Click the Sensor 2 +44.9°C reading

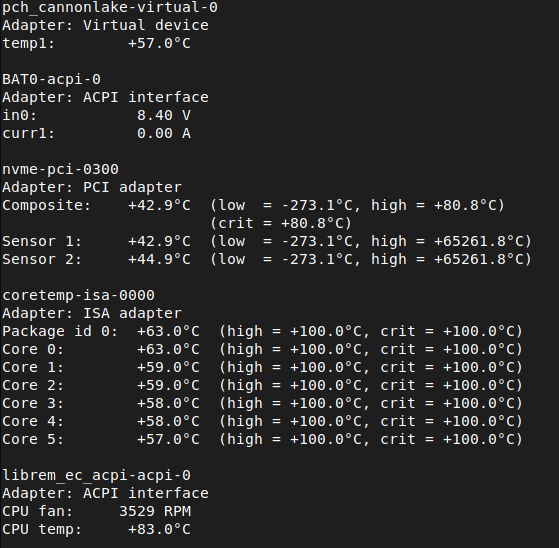159,260
